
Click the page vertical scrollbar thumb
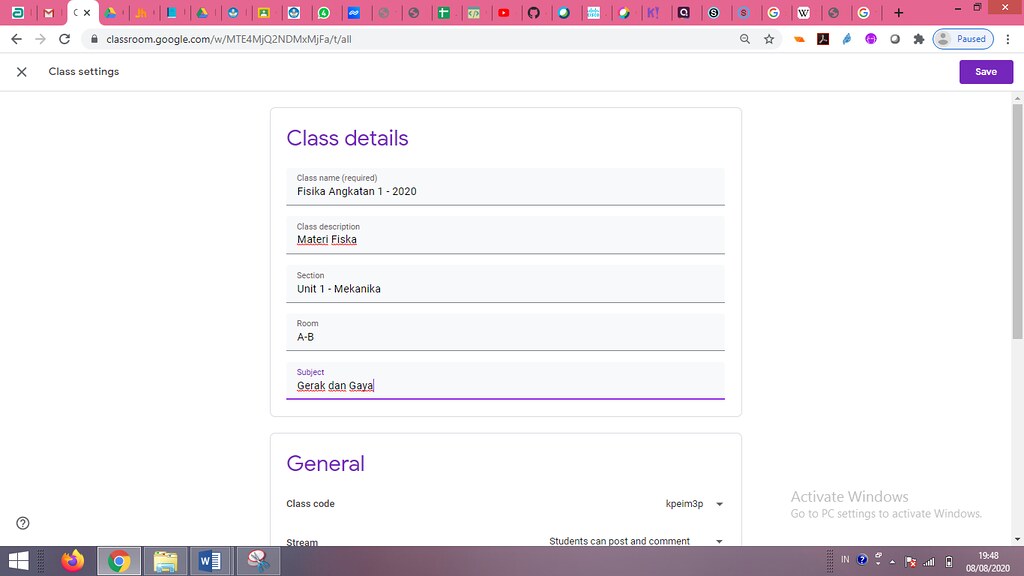point(1017,221)
